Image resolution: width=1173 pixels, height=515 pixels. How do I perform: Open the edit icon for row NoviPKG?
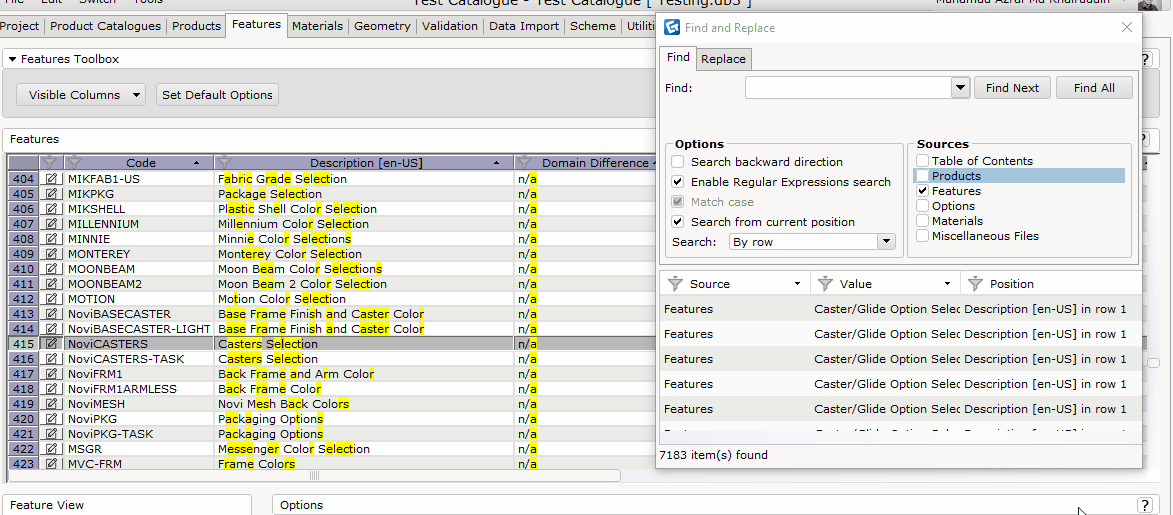[52, 418]
